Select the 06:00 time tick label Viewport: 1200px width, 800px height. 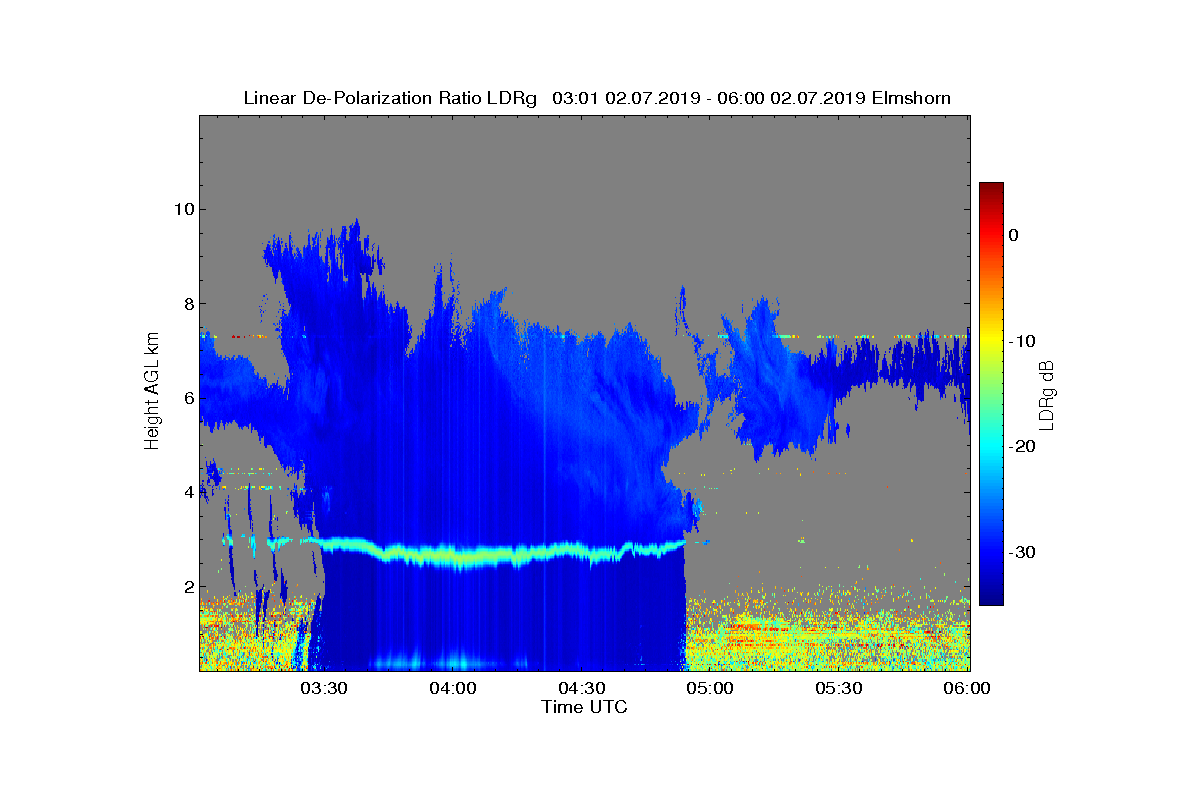click(967, 689)
